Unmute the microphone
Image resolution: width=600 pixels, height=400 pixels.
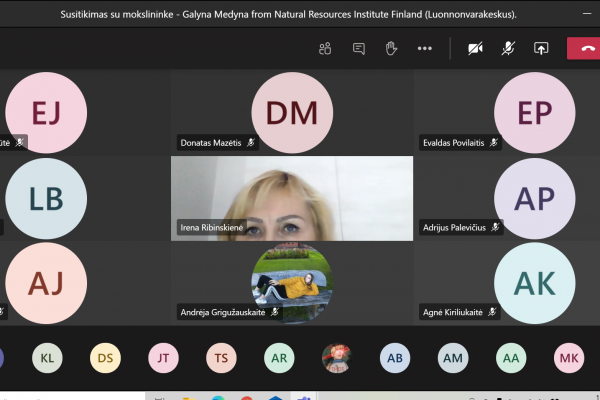point(508,49)
